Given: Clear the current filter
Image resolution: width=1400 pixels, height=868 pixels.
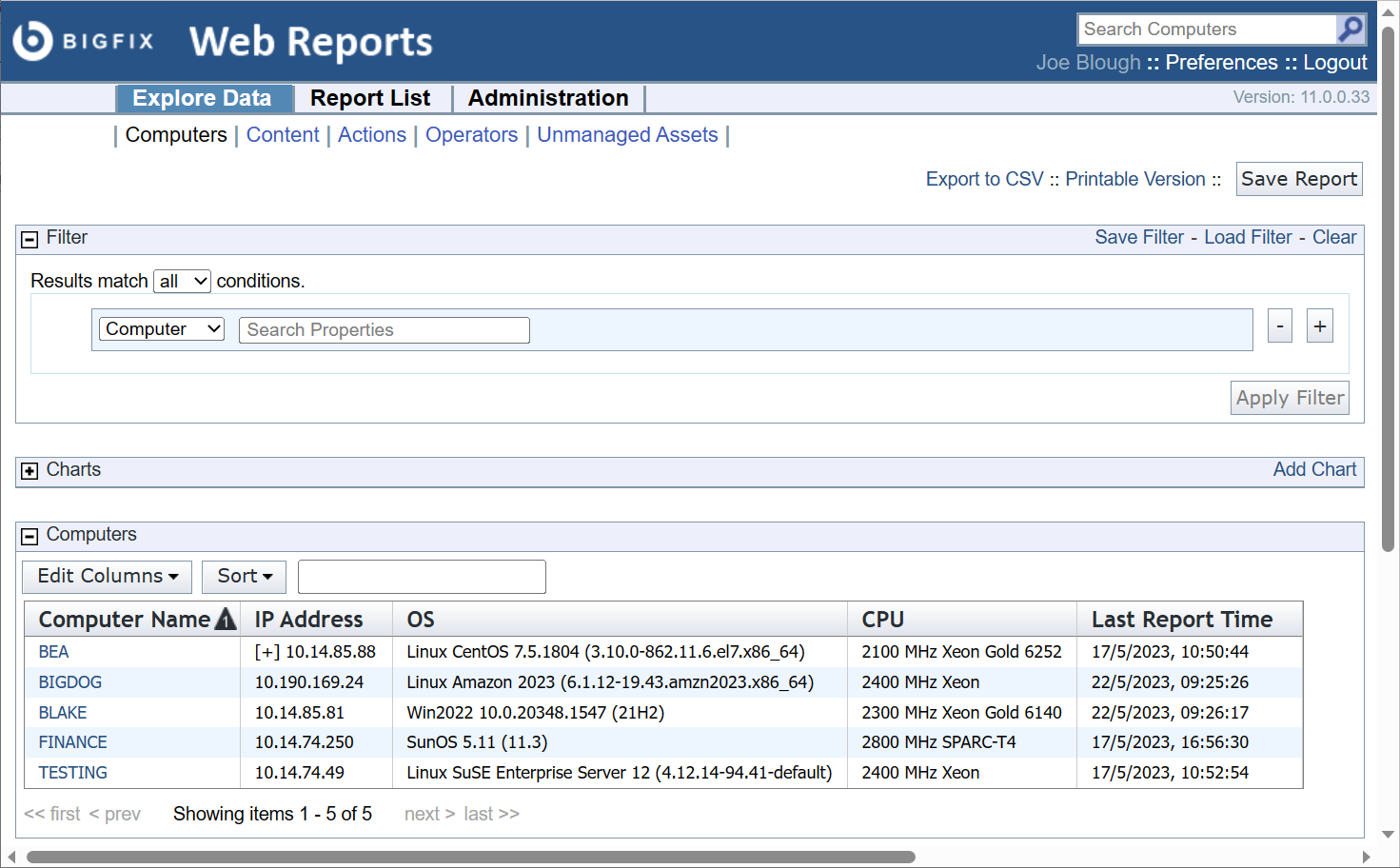Looking at the screenshot, I should click(x=1334, y=236).
